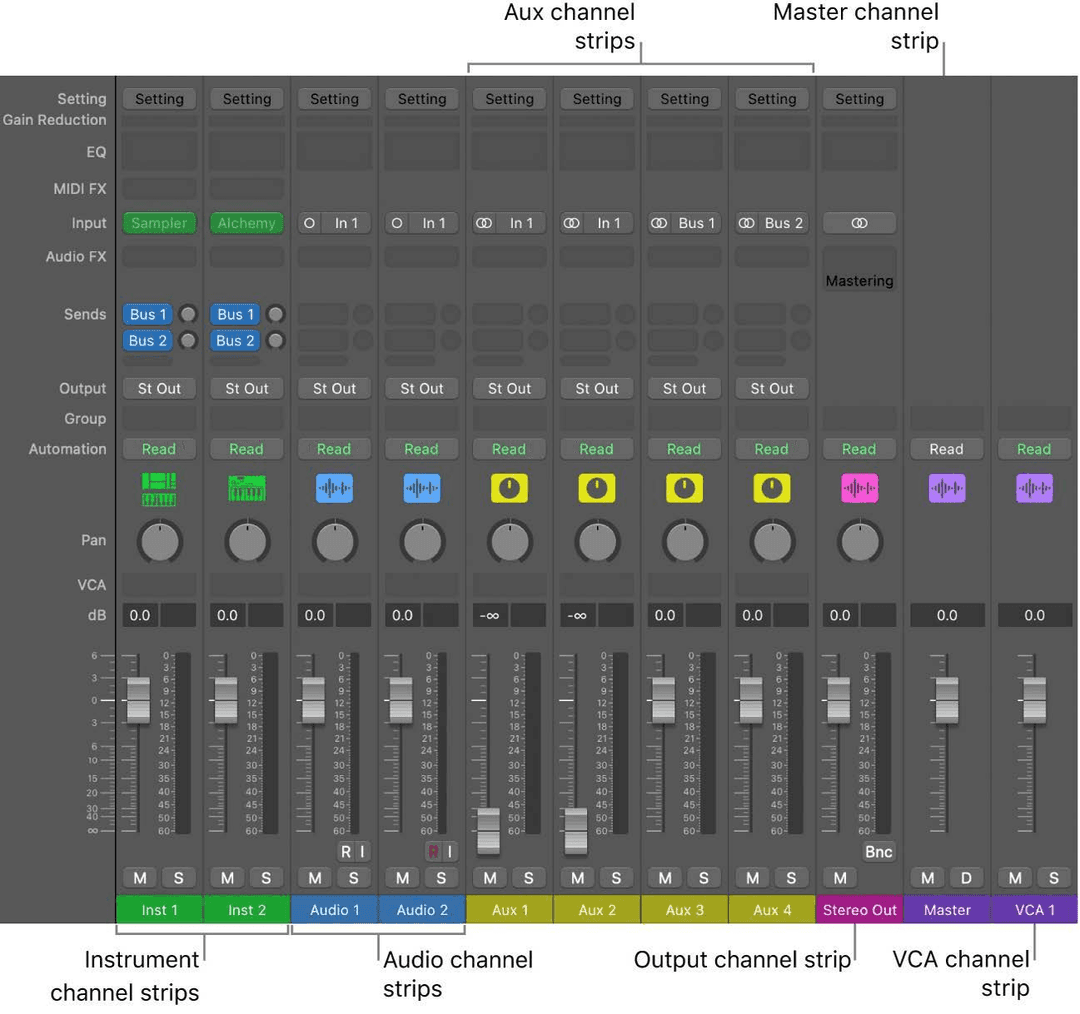Open Alchemy instrument slot on Inst 2
Image resolution: width=1080 pixels, height=1014 pixels.
click(247, 223)
